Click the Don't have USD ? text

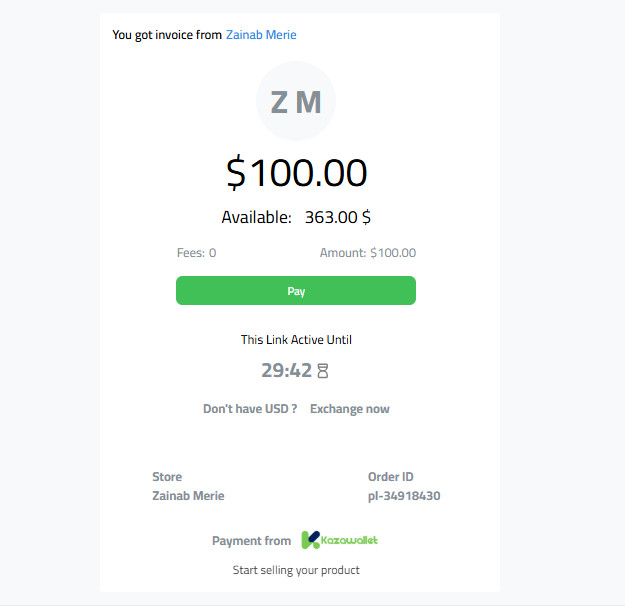(250, 409)
